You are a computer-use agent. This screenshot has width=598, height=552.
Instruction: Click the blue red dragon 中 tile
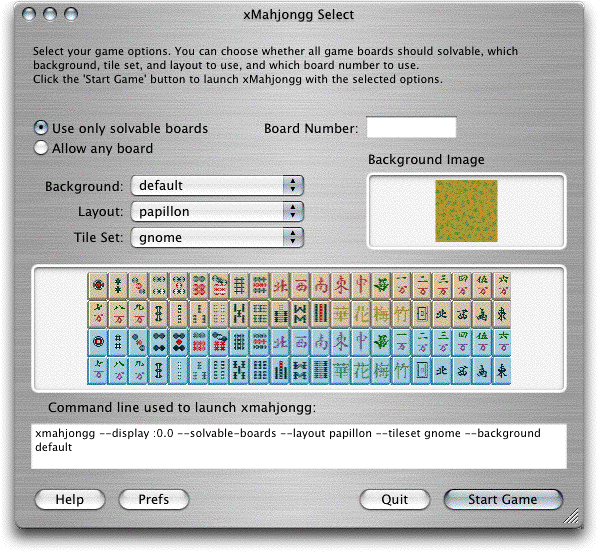(361, 342)
